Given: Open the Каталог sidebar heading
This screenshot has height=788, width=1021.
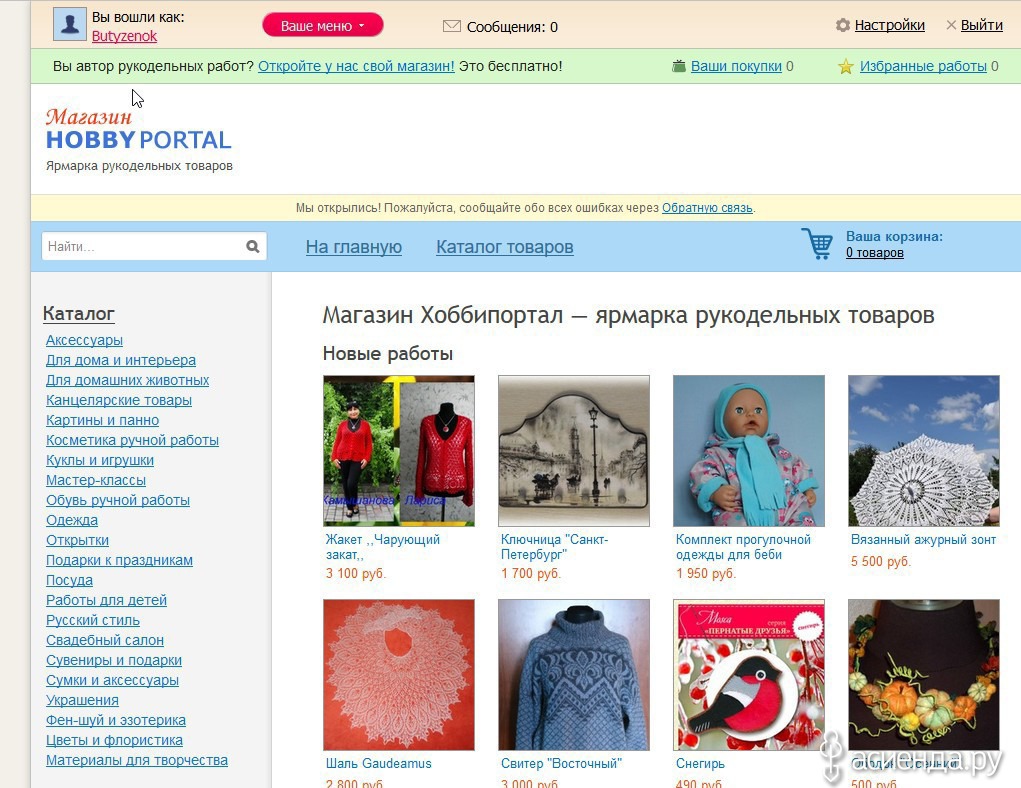Looking at the screenshot, I should [79, 313].
